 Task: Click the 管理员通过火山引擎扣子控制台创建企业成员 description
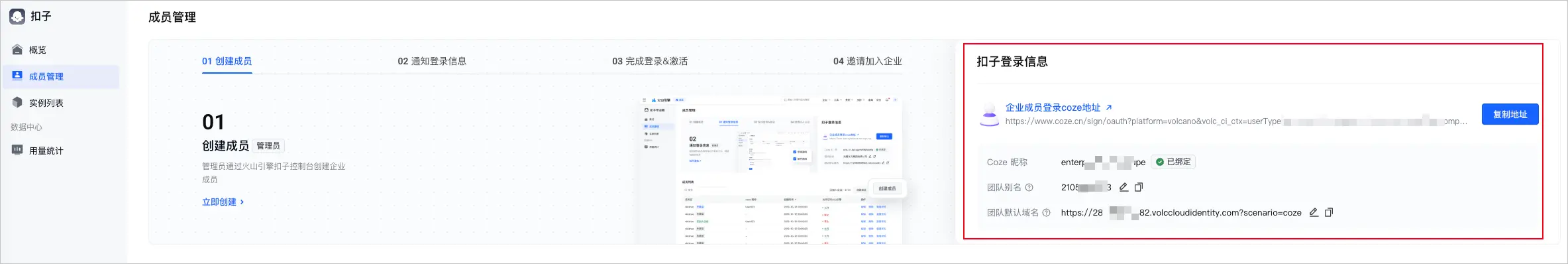tap(274, 172)
